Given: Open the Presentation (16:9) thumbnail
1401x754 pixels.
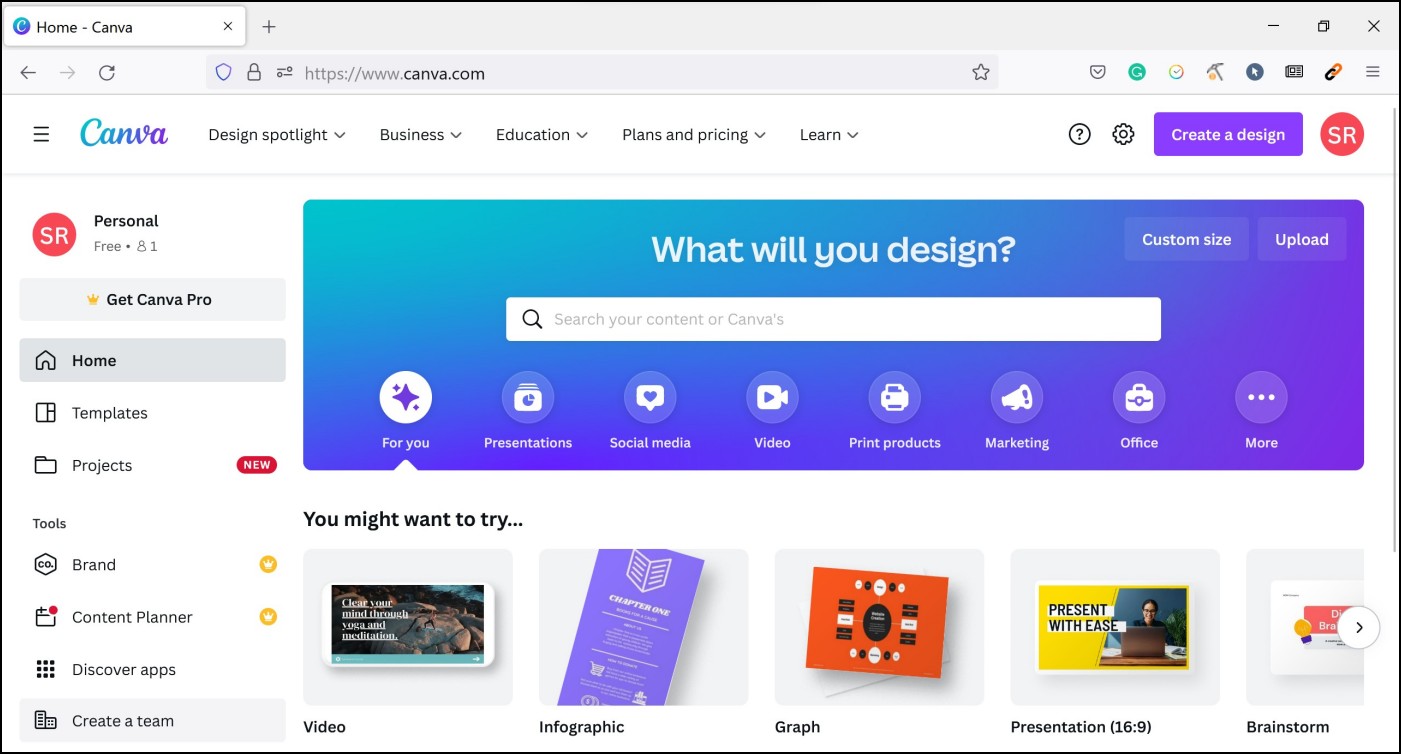Looking at the screenshot, I should coord(1115,627).
